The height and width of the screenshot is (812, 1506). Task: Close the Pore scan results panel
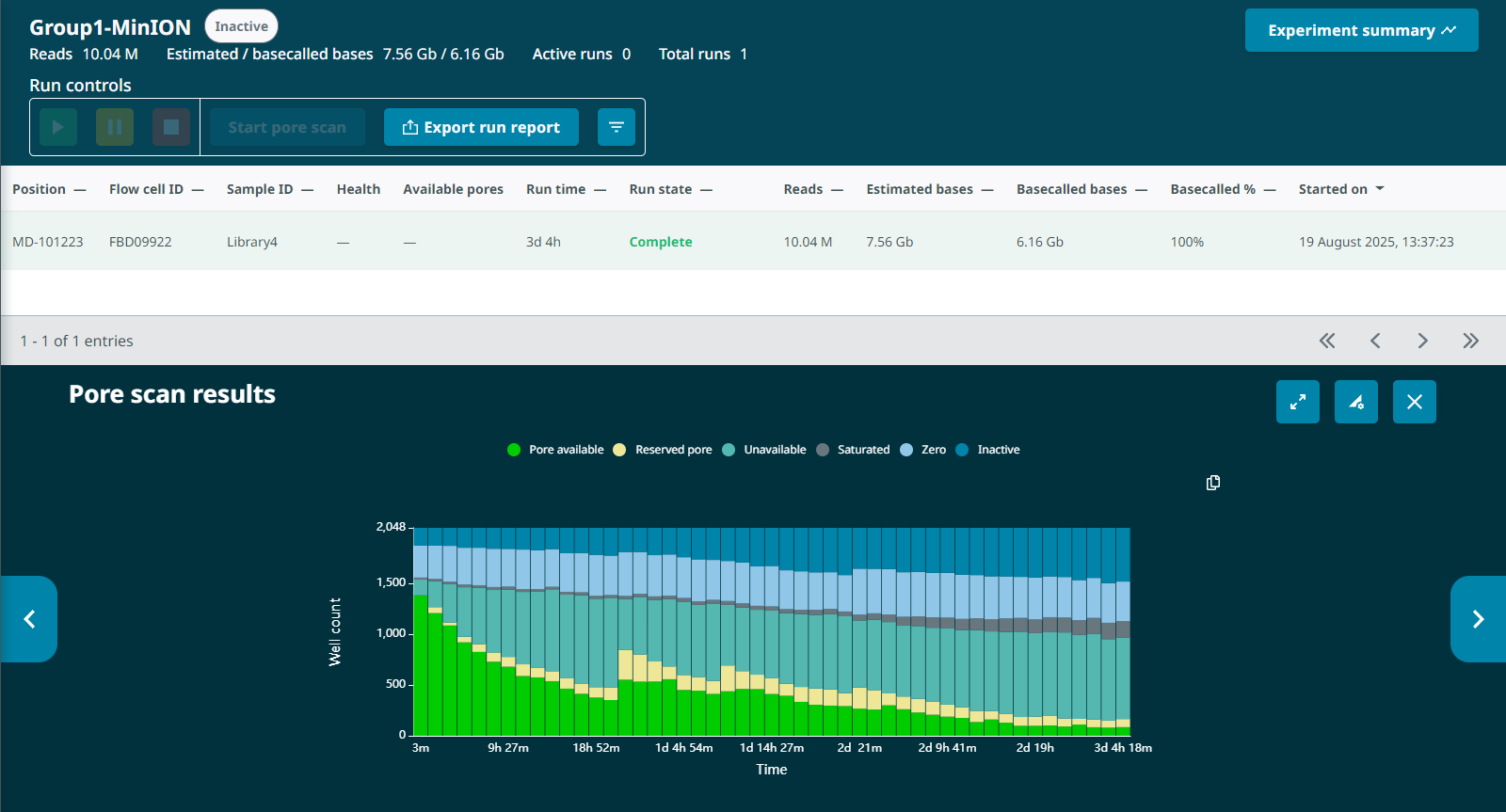pyautogui.click(x=1414, y=402)
